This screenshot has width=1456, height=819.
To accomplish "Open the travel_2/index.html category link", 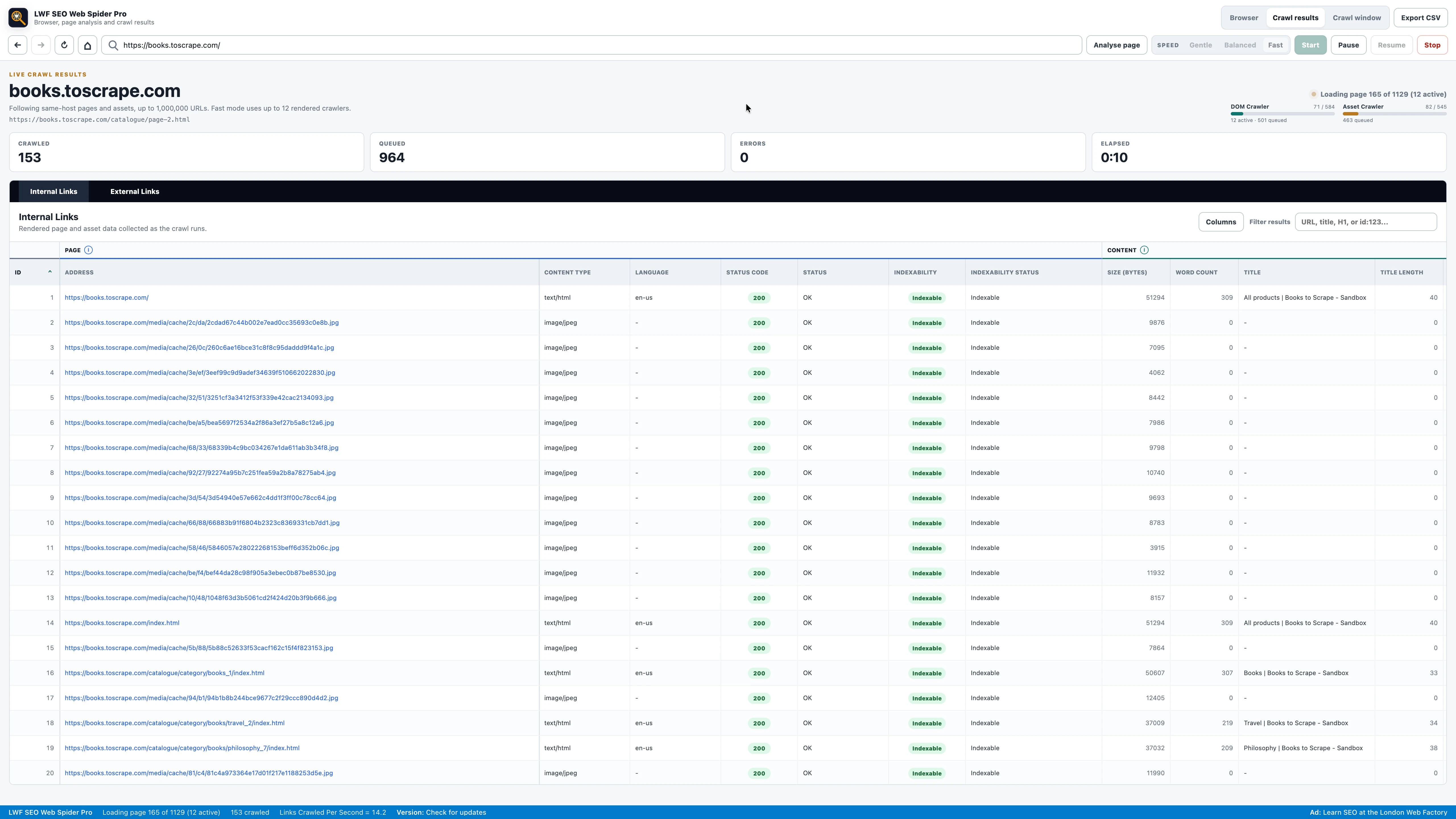I will tap(174, 723).
